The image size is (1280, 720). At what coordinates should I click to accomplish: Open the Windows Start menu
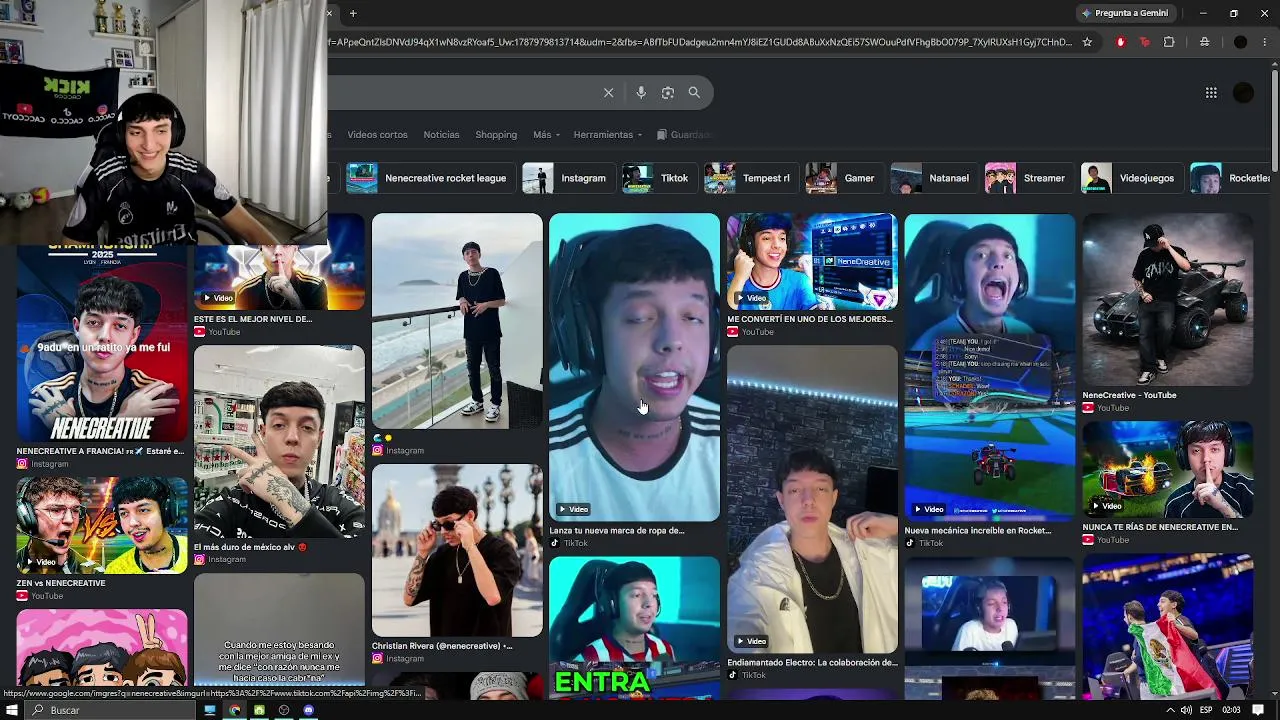pos(13,710)
